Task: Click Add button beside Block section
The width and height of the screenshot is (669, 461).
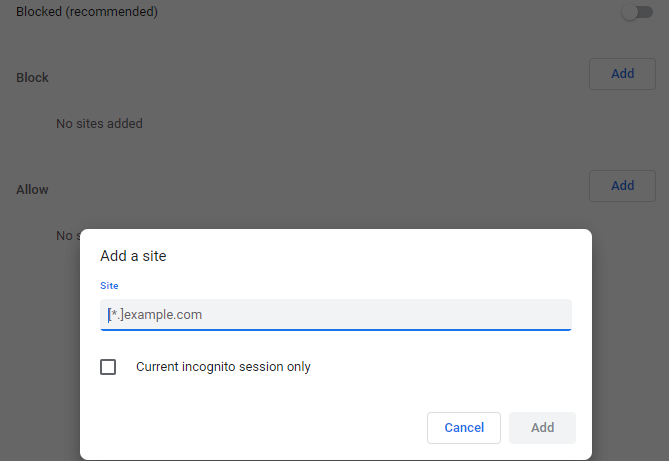Action: click(622, 74)
